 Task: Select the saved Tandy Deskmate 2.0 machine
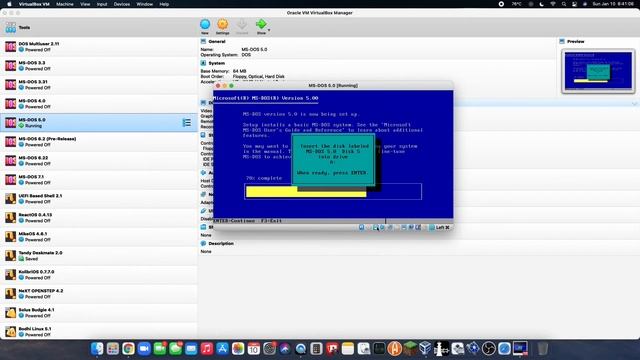99,256
